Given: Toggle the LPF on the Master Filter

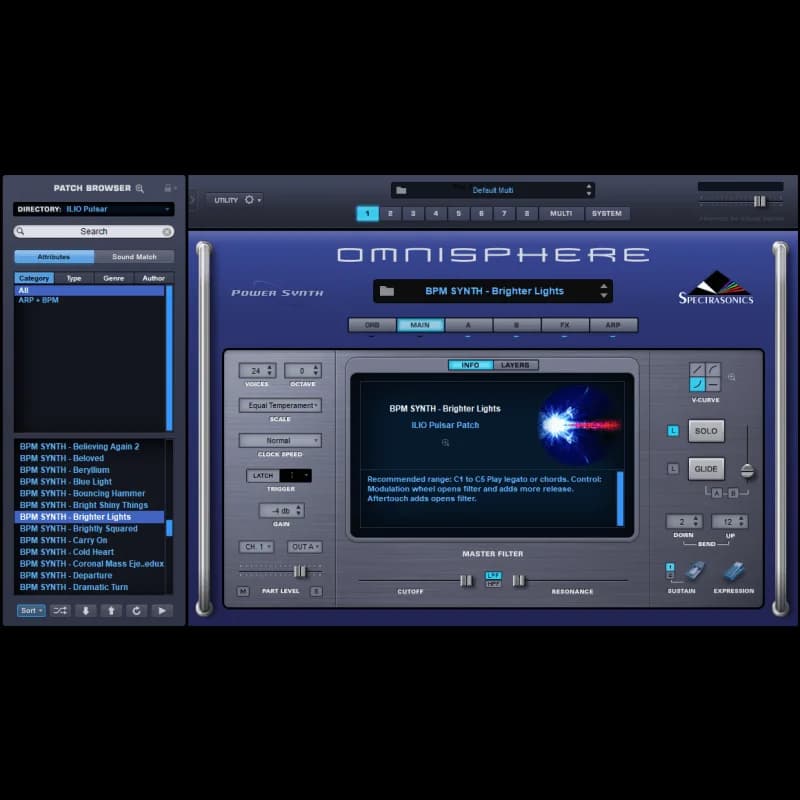Looking at the screenshot, I should 493,573.
